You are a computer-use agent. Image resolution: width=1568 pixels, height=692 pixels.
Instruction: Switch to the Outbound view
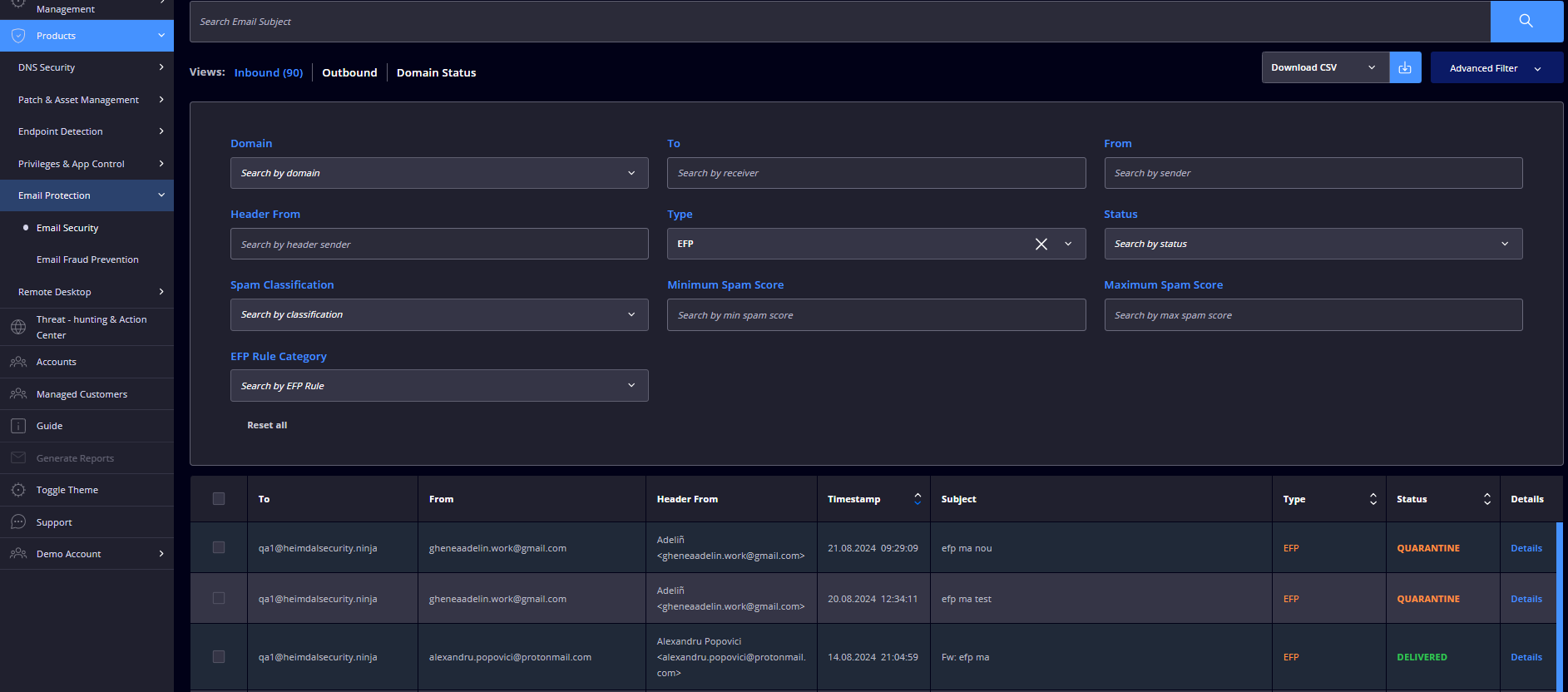click(x=349, y=72)
